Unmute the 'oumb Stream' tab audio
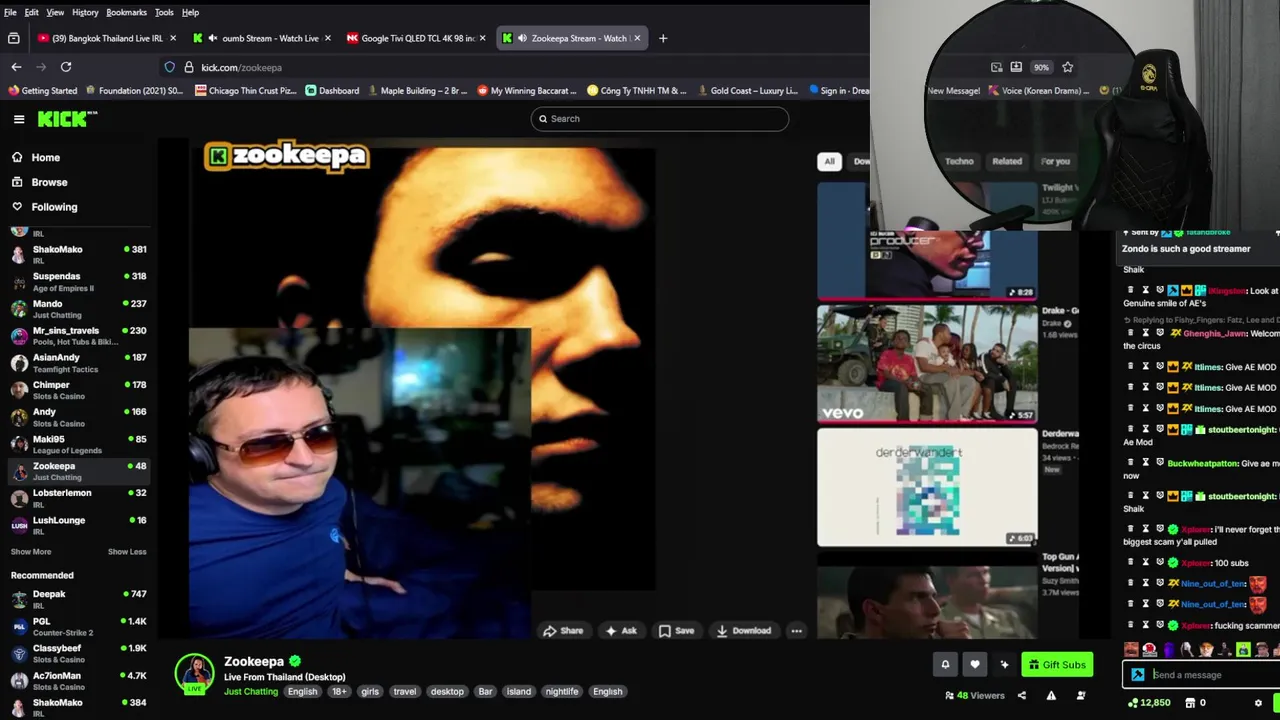 point(213,38)
